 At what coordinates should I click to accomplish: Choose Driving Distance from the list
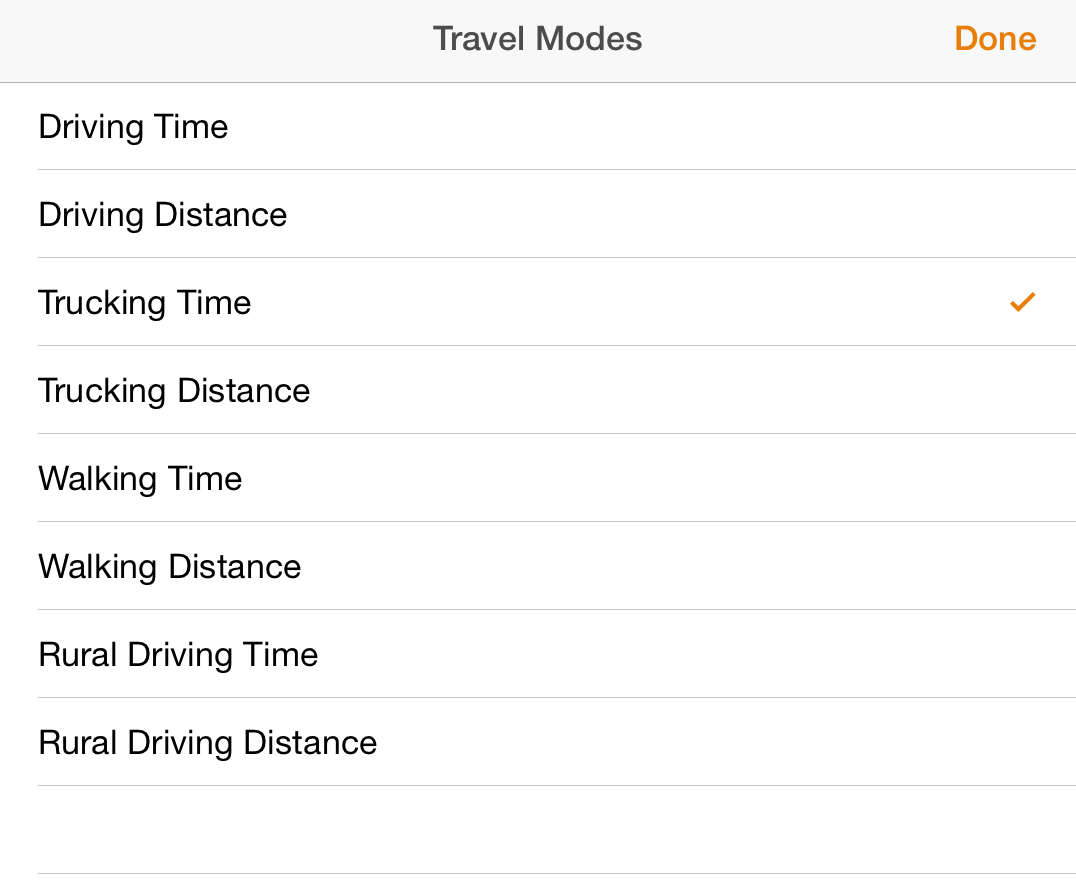[x=163, y=215]
